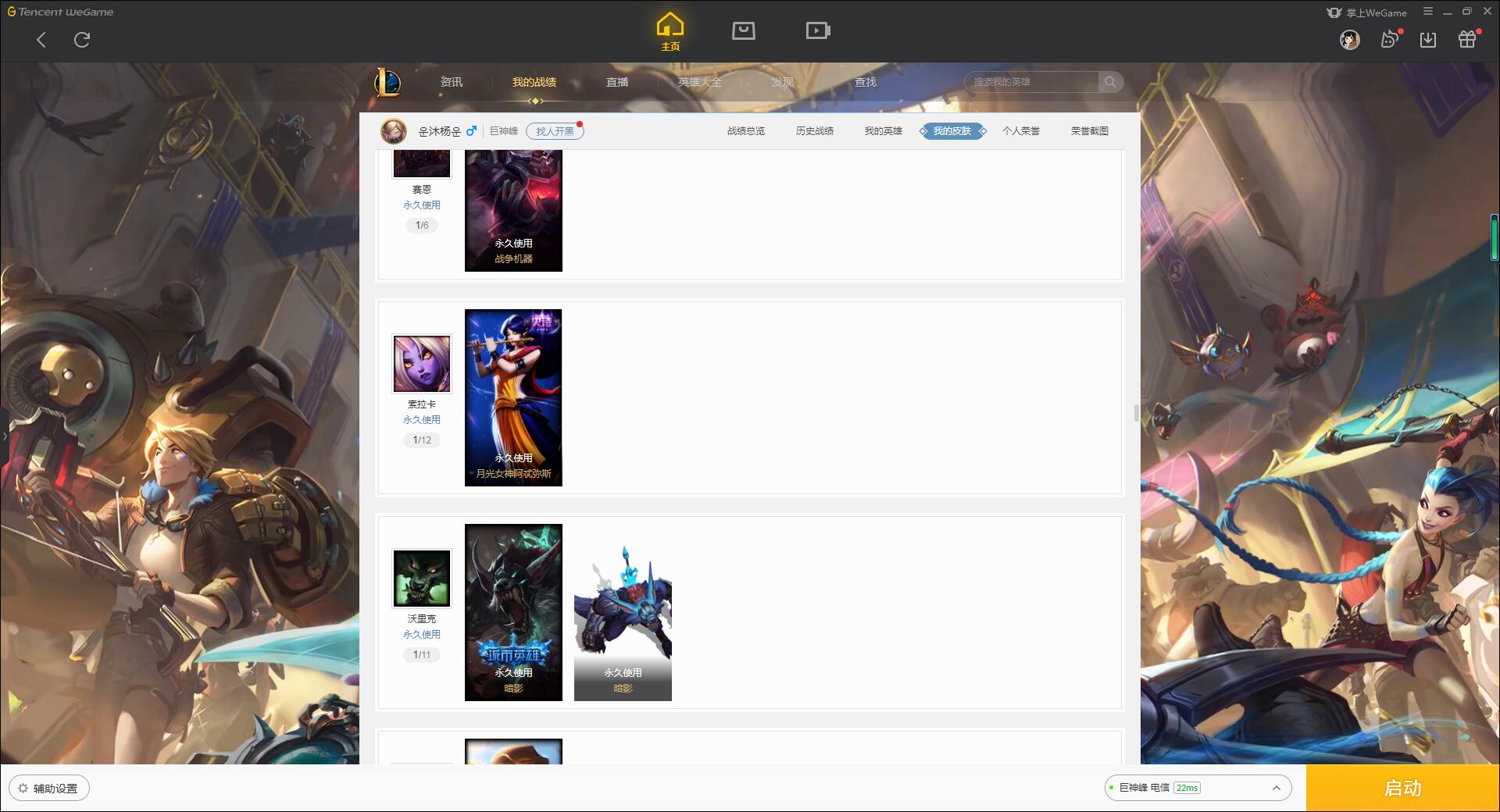The height and width of the screenshot is (812, 1500).
Task: Expand the left side panel arrow
Action: click(4, 436)
